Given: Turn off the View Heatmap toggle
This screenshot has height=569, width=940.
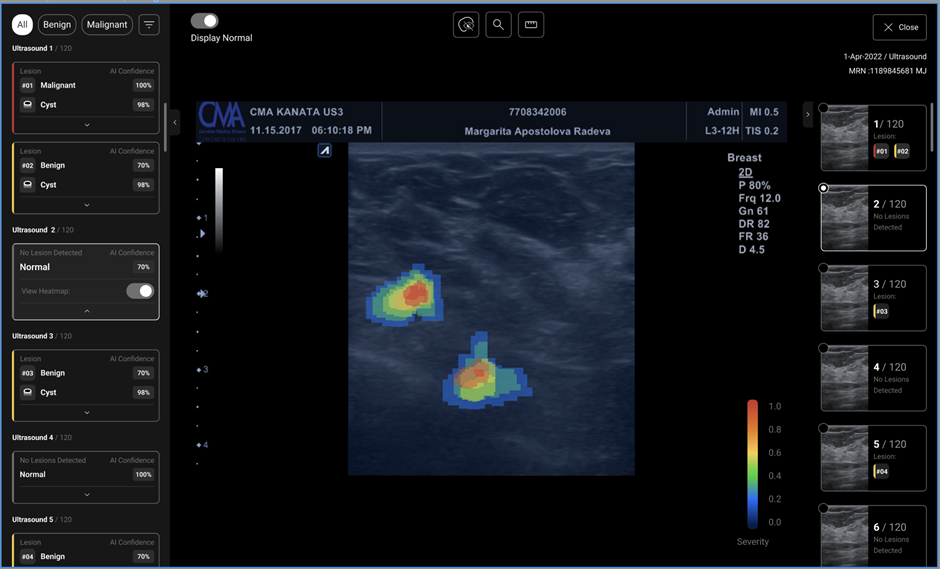Looking at the screenshot, I should (x=140, y=291).
